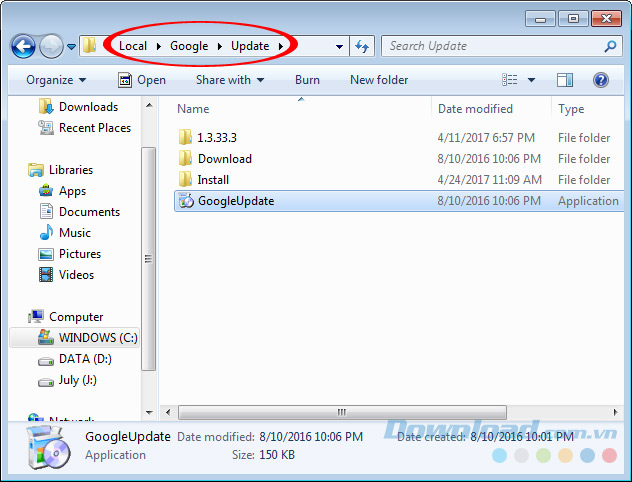Click the Burn toolbar command
Viewport: 632px width, 482px height.
pos(307,80)
